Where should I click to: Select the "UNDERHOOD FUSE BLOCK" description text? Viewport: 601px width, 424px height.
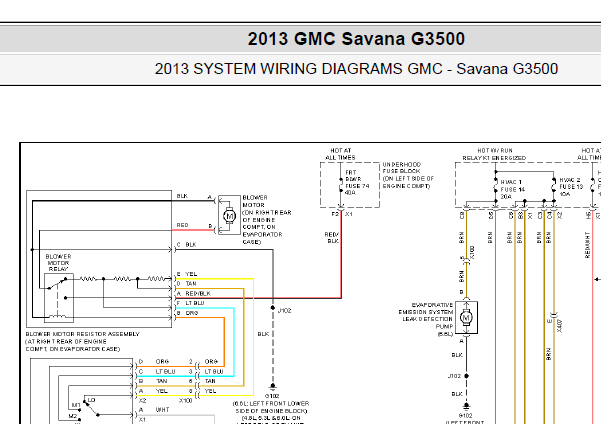pos(408,175)
